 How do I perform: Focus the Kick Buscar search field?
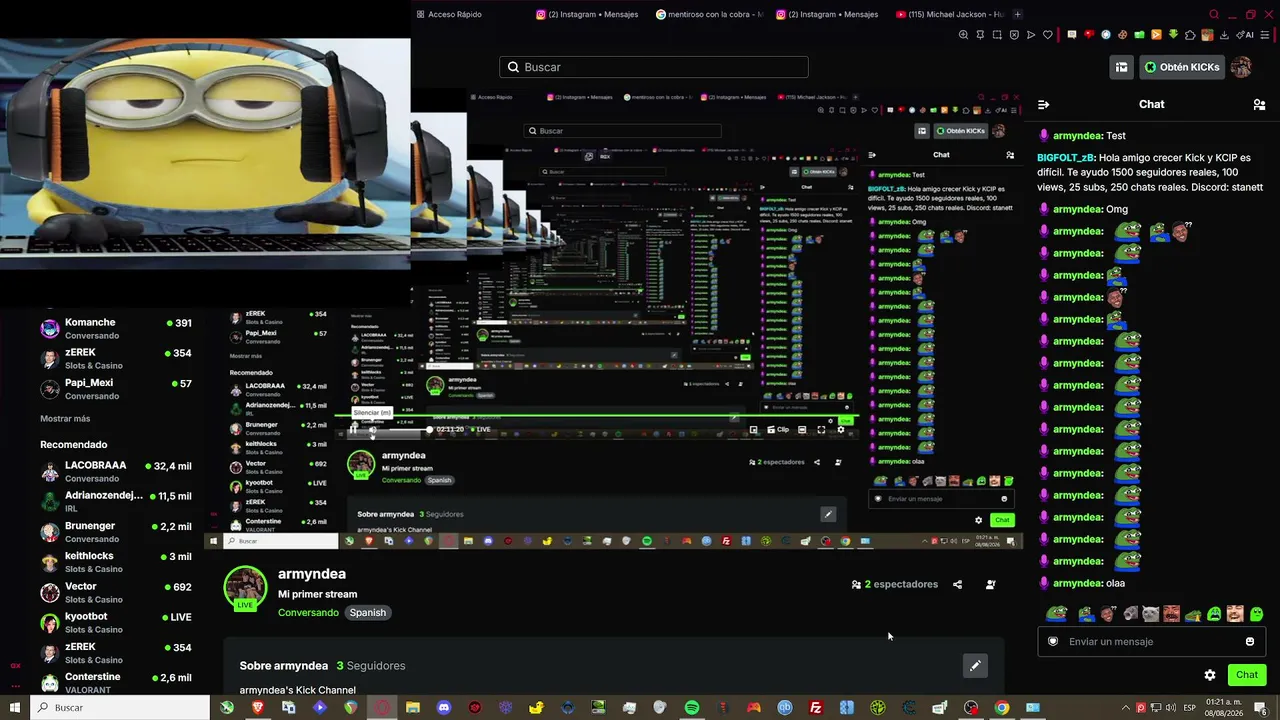pos(654,67)
